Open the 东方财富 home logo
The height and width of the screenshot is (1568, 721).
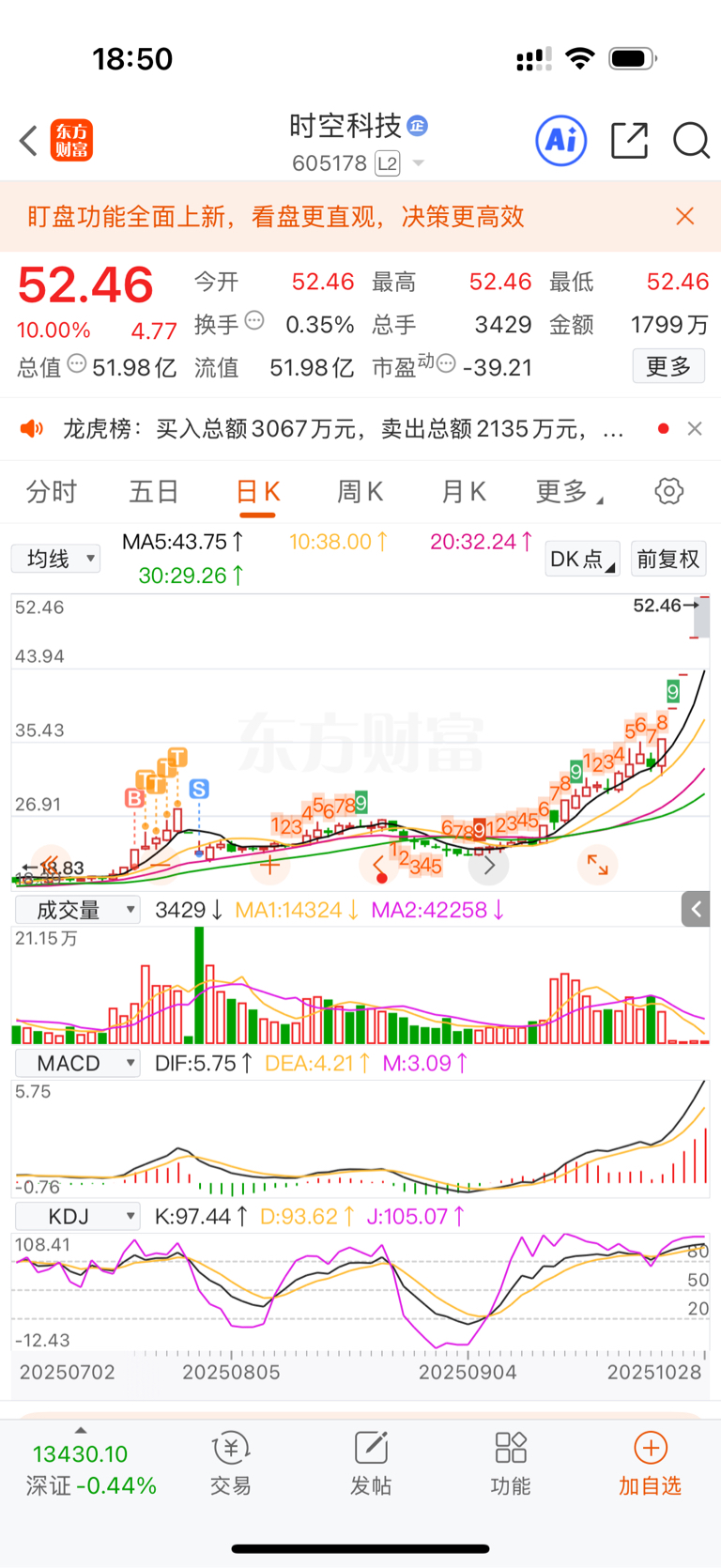pos(71,141)
